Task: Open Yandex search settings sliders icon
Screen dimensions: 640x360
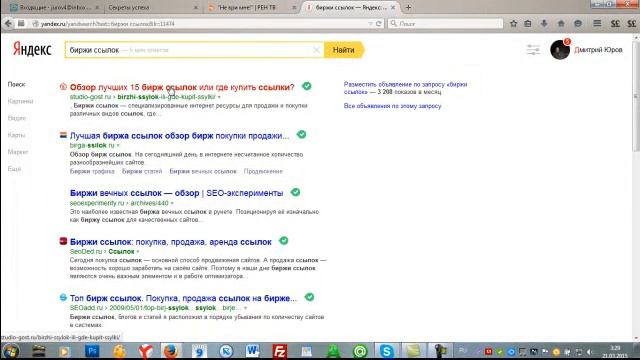Action: coord(533,50)
